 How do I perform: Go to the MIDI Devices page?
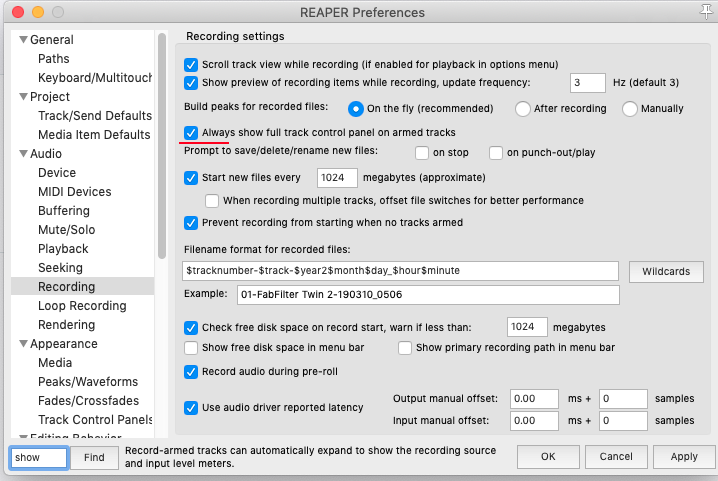[x=75, y=192]
